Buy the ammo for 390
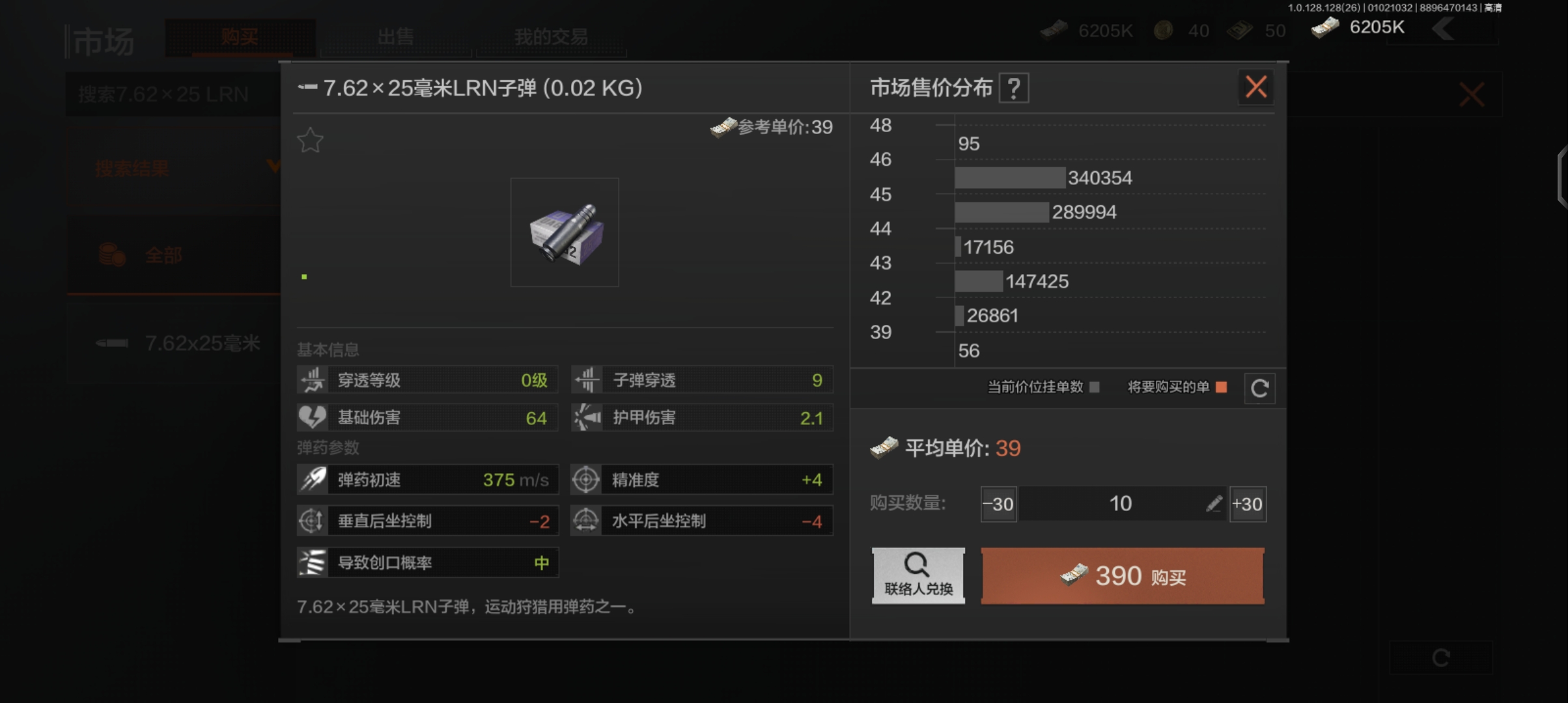Image resolution: width=1568 pixels, height=703 pixels. point(1123,576)
